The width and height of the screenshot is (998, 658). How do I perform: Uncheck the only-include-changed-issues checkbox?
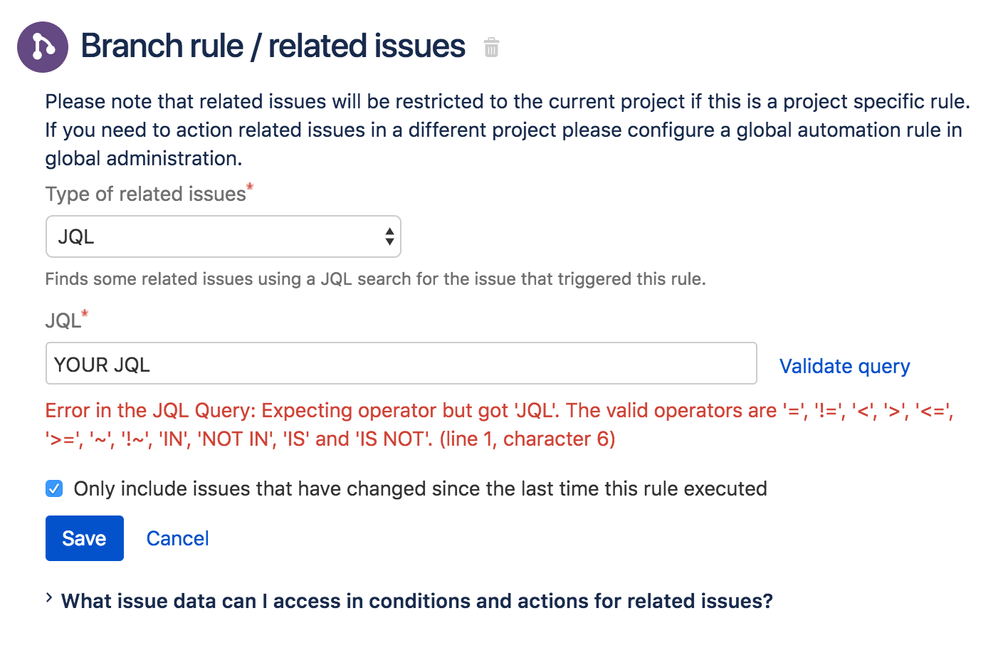[54, 489]
